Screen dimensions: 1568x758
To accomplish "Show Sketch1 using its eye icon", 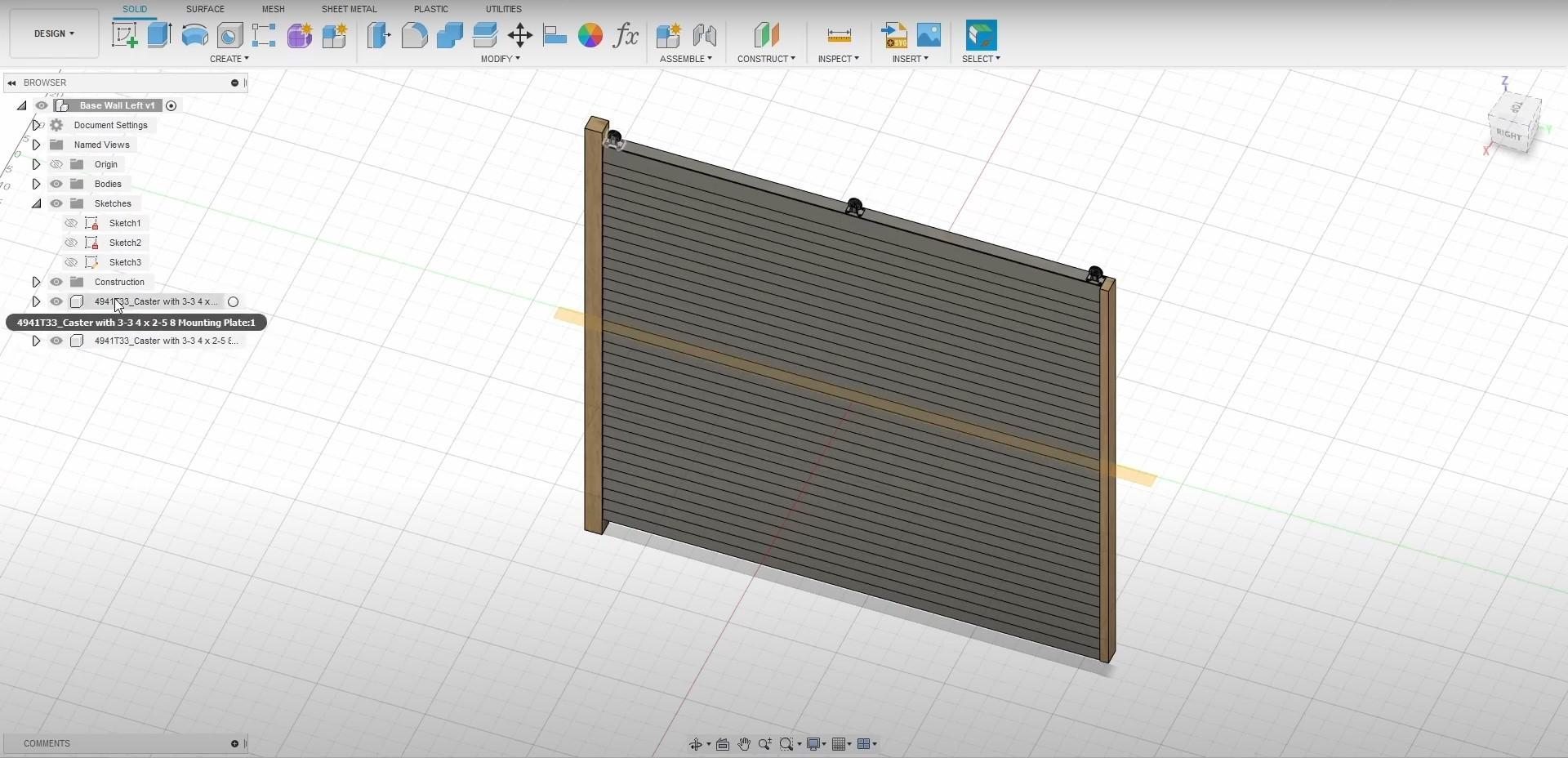I will [71, 223].
